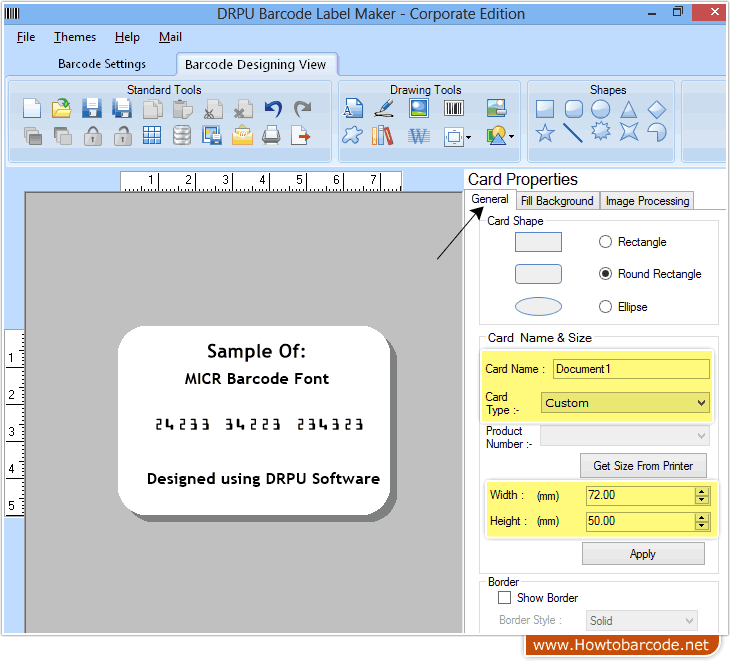This screenshot has height=662, width=730.
Task: Lock the selected object with the closed padlock
Action: click(x=93, y=136)
